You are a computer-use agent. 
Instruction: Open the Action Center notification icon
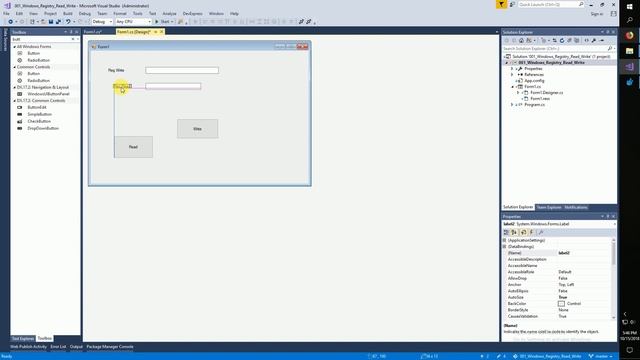pyautogui.click(x=629, y=350)
